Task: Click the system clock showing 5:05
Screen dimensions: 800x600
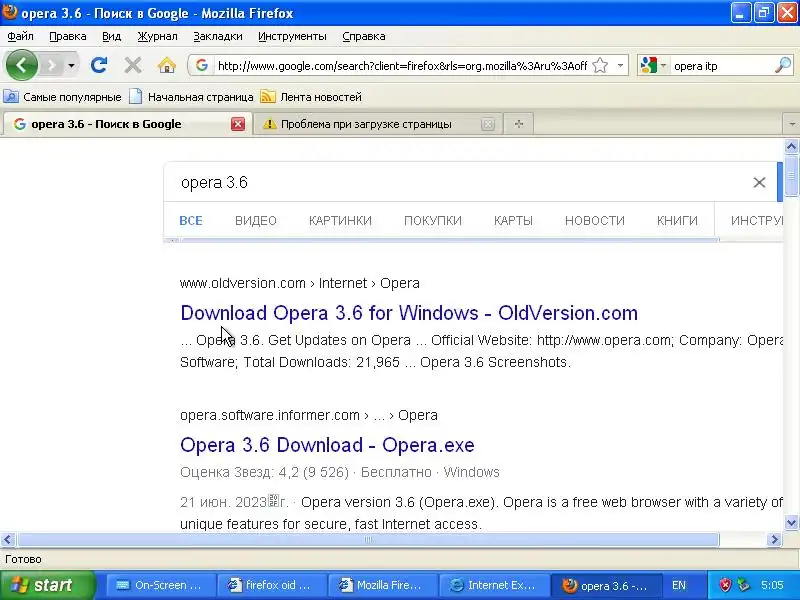Action: point(772,585)
